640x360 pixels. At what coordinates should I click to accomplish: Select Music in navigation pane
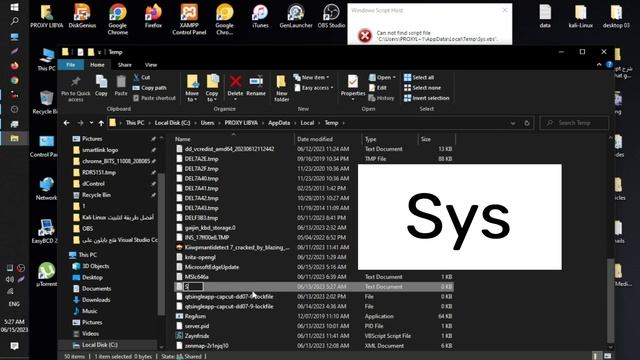90,311
